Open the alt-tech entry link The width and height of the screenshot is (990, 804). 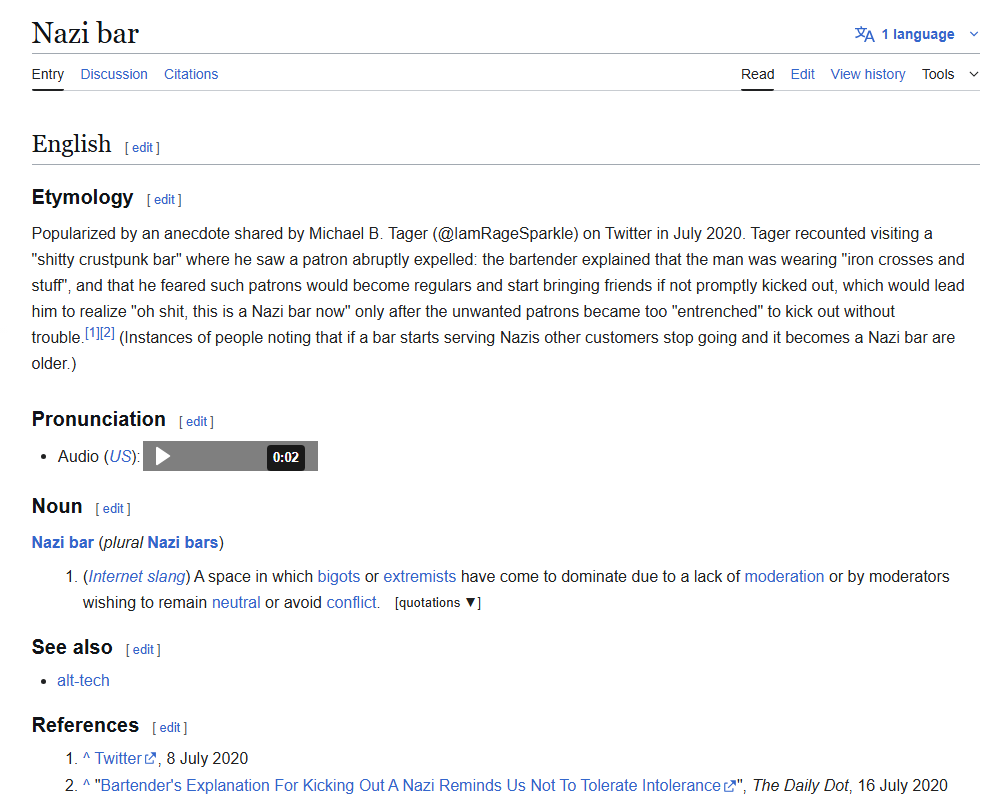click(83, 681)
